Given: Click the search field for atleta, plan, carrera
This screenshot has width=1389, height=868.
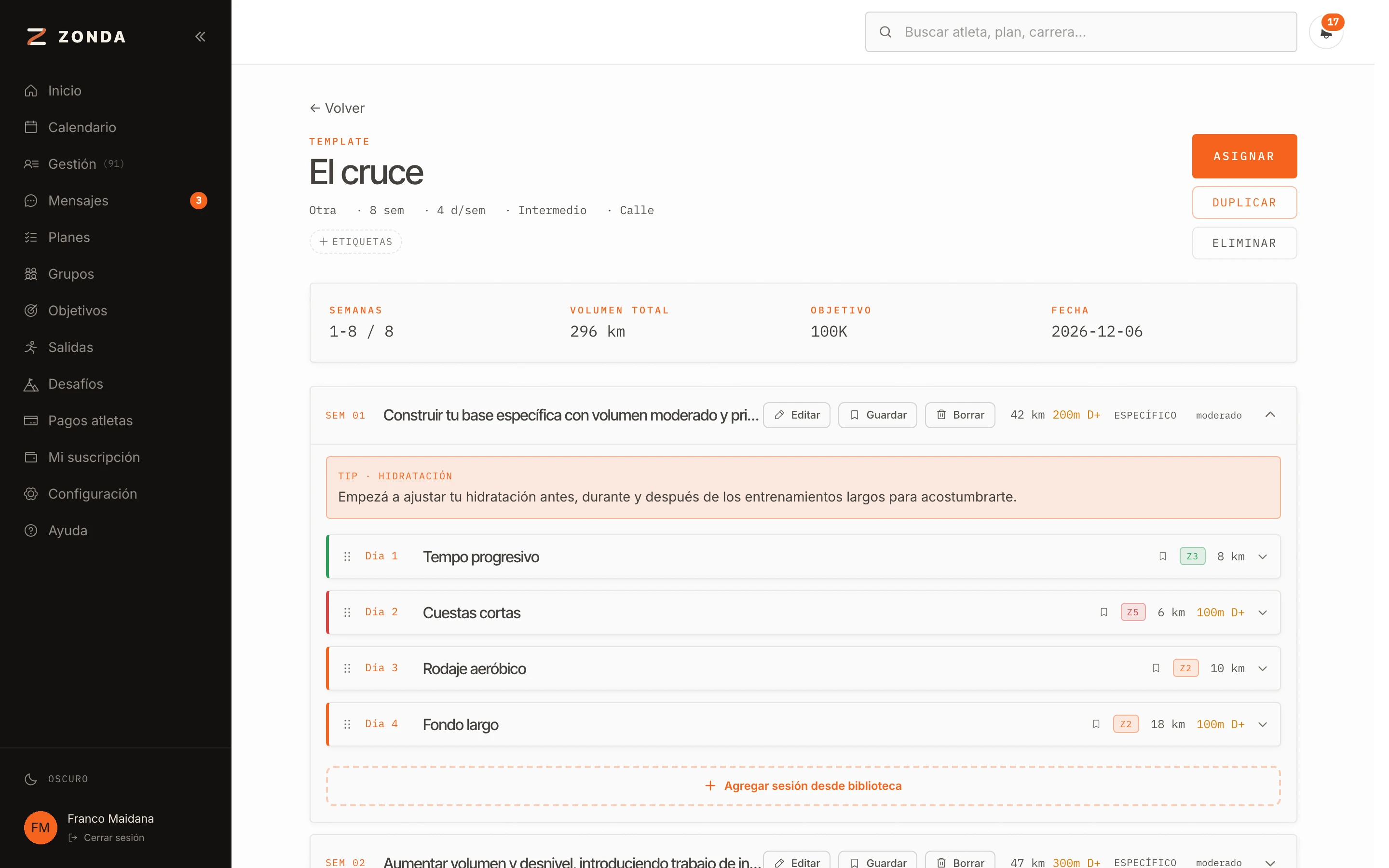Looking at the screenshot, I should coord(1080,32).
